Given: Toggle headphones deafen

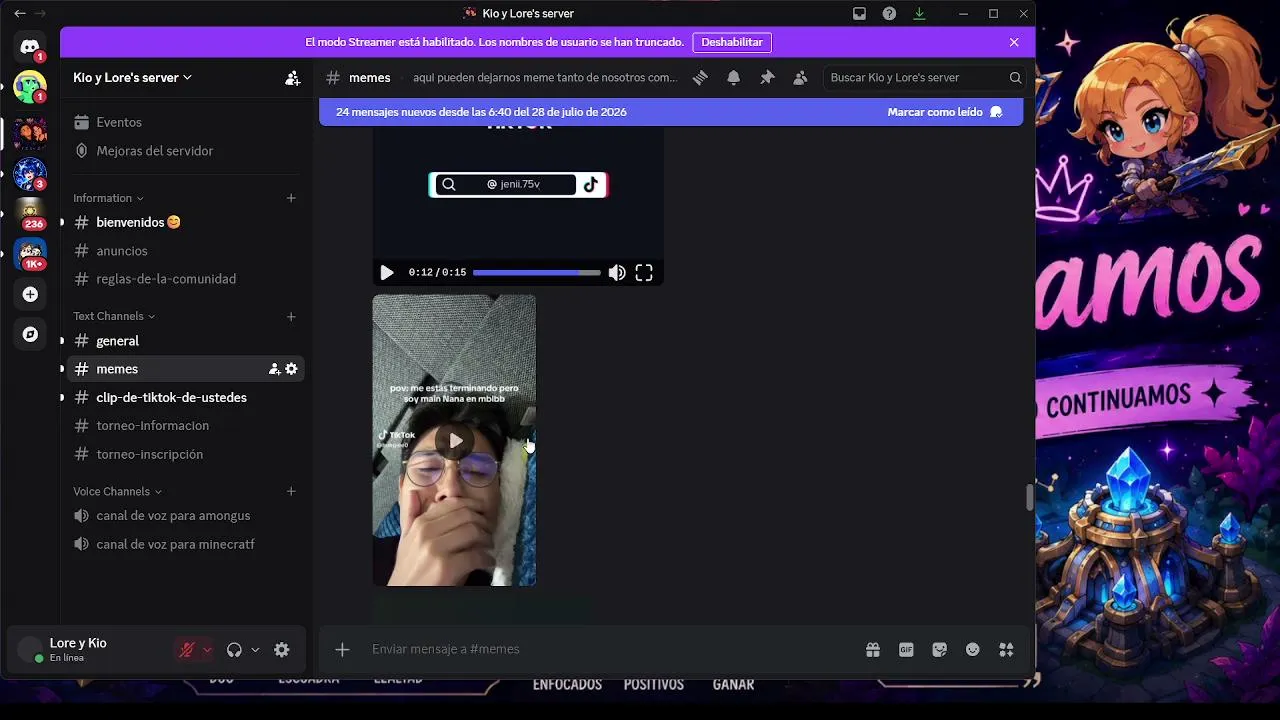Looking at the screenshot, I should [x=234, y=650].
